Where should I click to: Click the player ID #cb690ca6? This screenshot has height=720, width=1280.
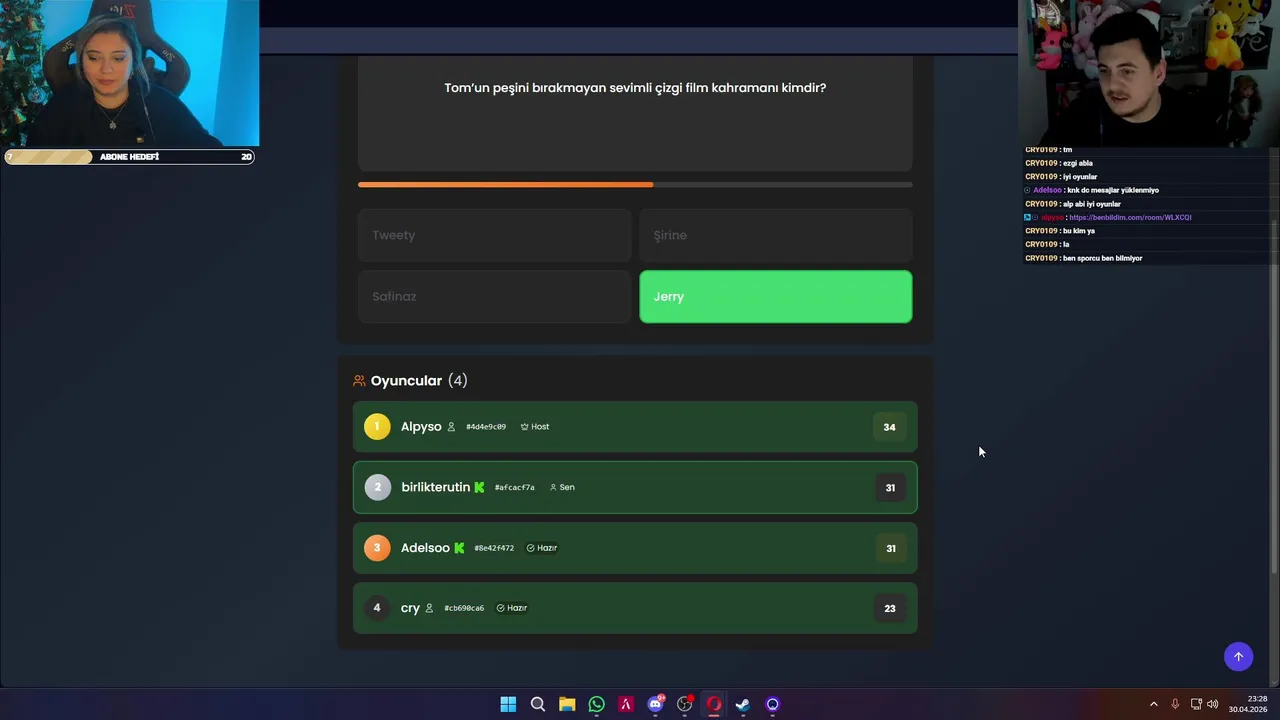464,608
